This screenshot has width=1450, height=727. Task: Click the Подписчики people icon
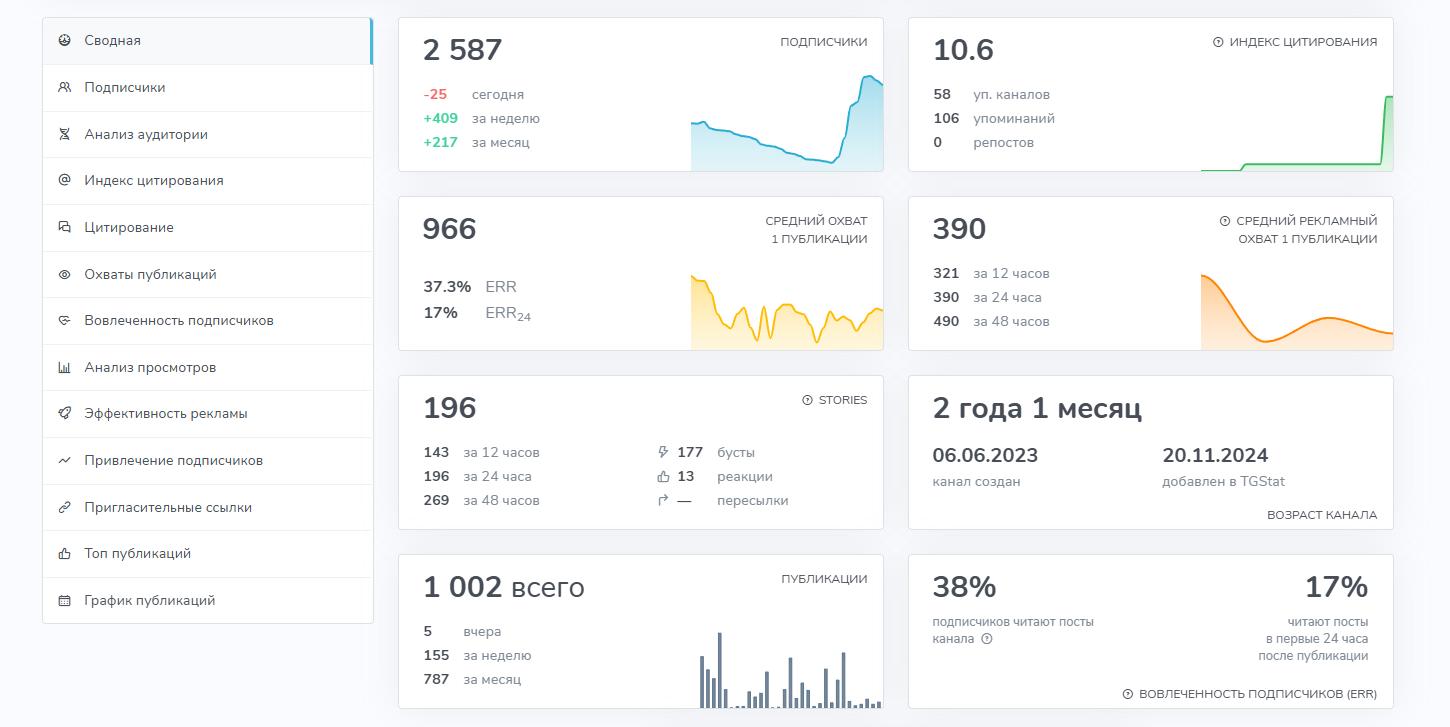coord(64,88)
